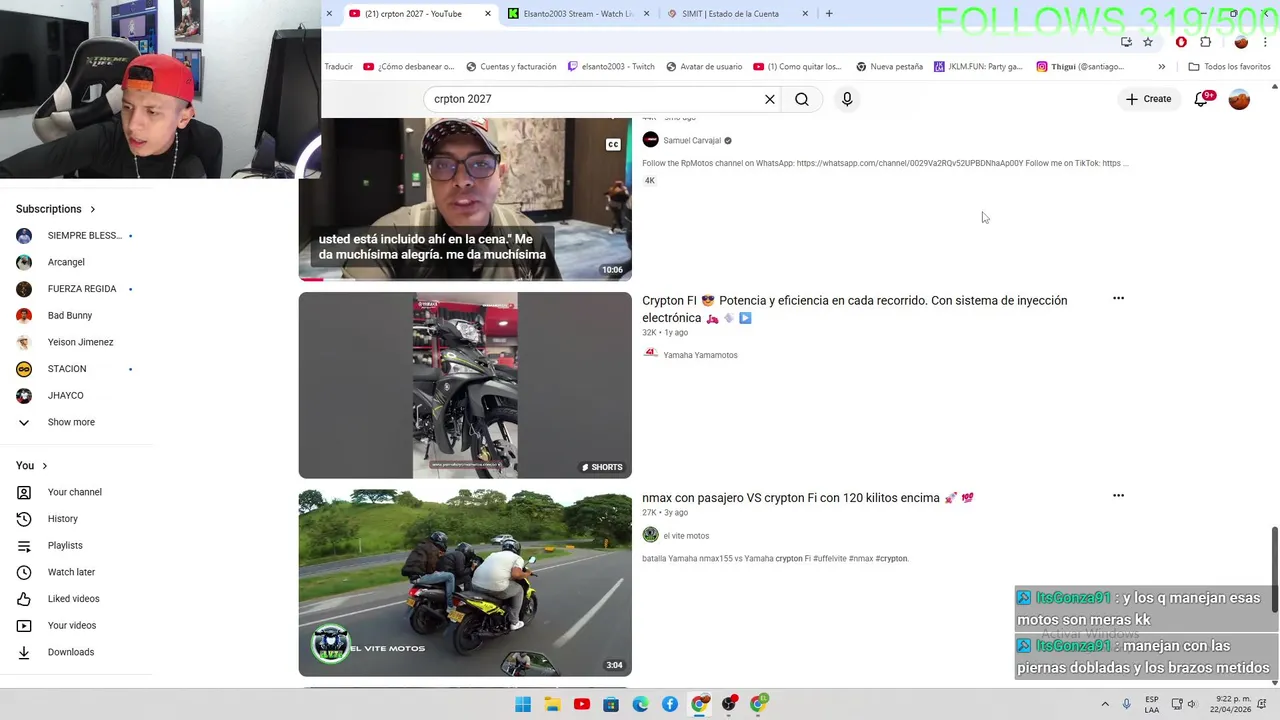Open File Explorer from the taskbar
This screenshot has width=1280, height=720.
[552, 704]
